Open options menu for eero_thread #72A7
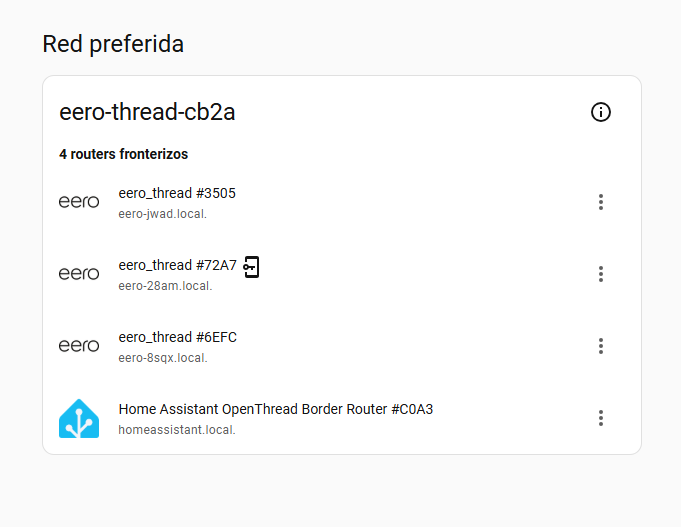The width and height of the screenshot is (681, 527). pyautogui.click(x=600, y=274)
